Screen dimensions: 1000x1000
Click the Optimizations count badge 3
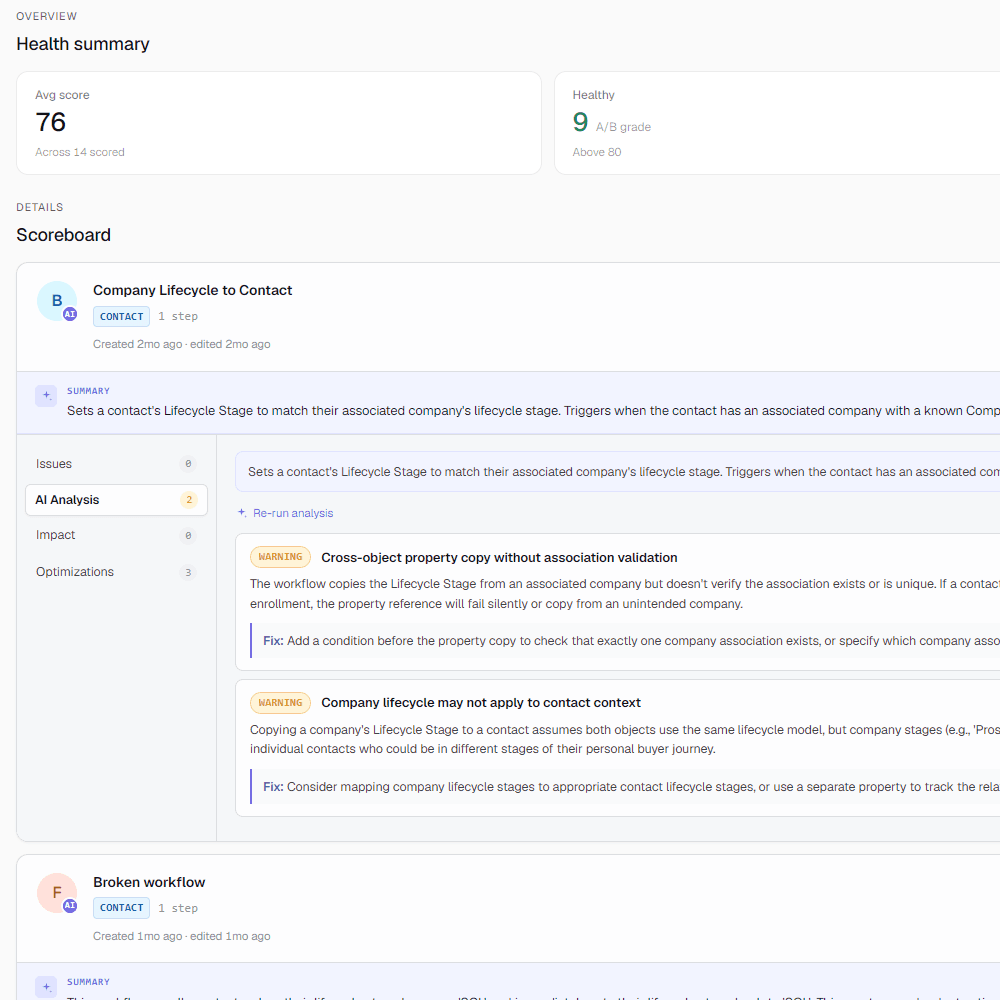point(188,572)
